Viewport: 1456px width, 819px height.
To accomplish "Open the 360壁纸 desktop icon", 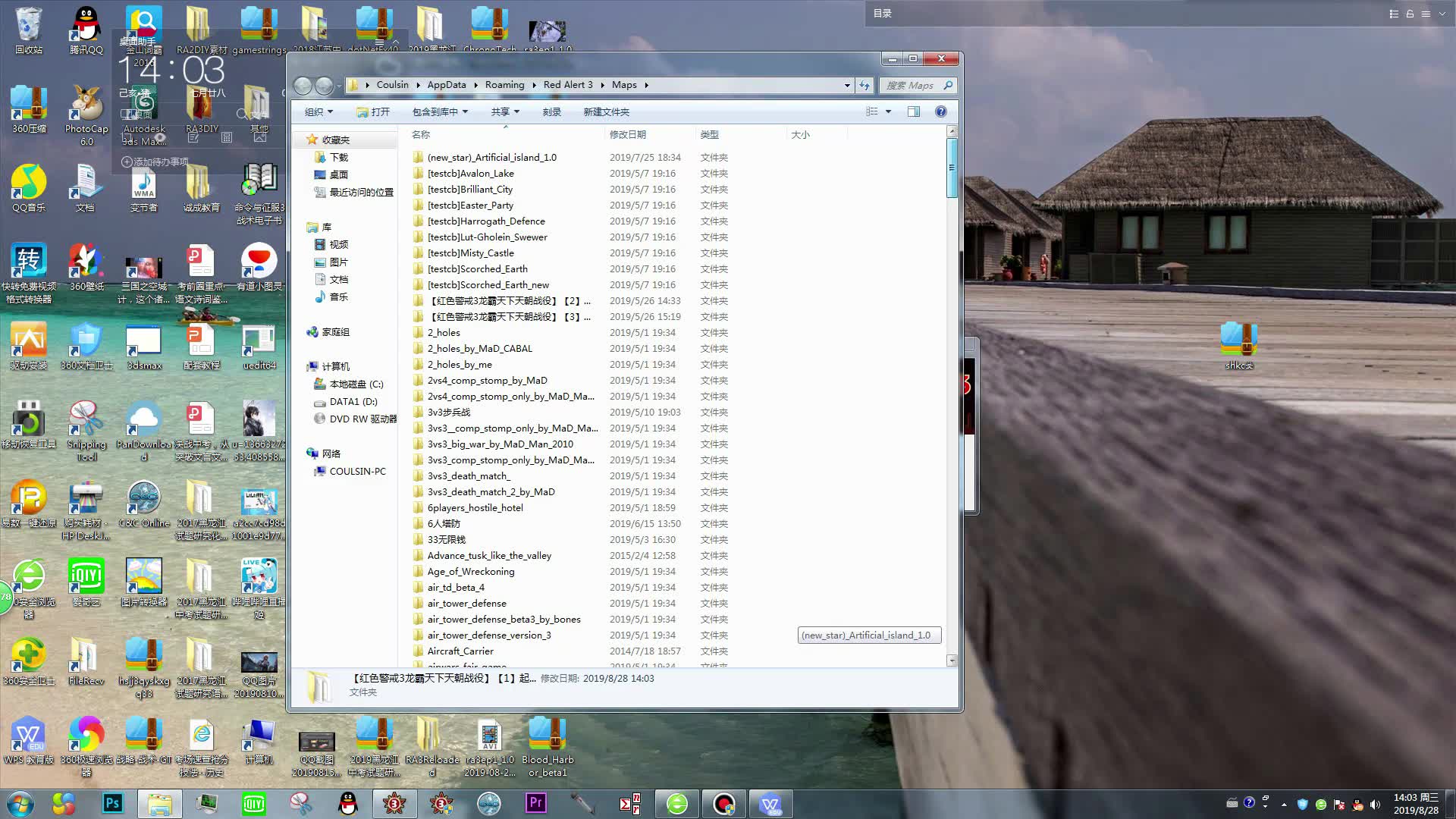I will (x=86, y=266).
